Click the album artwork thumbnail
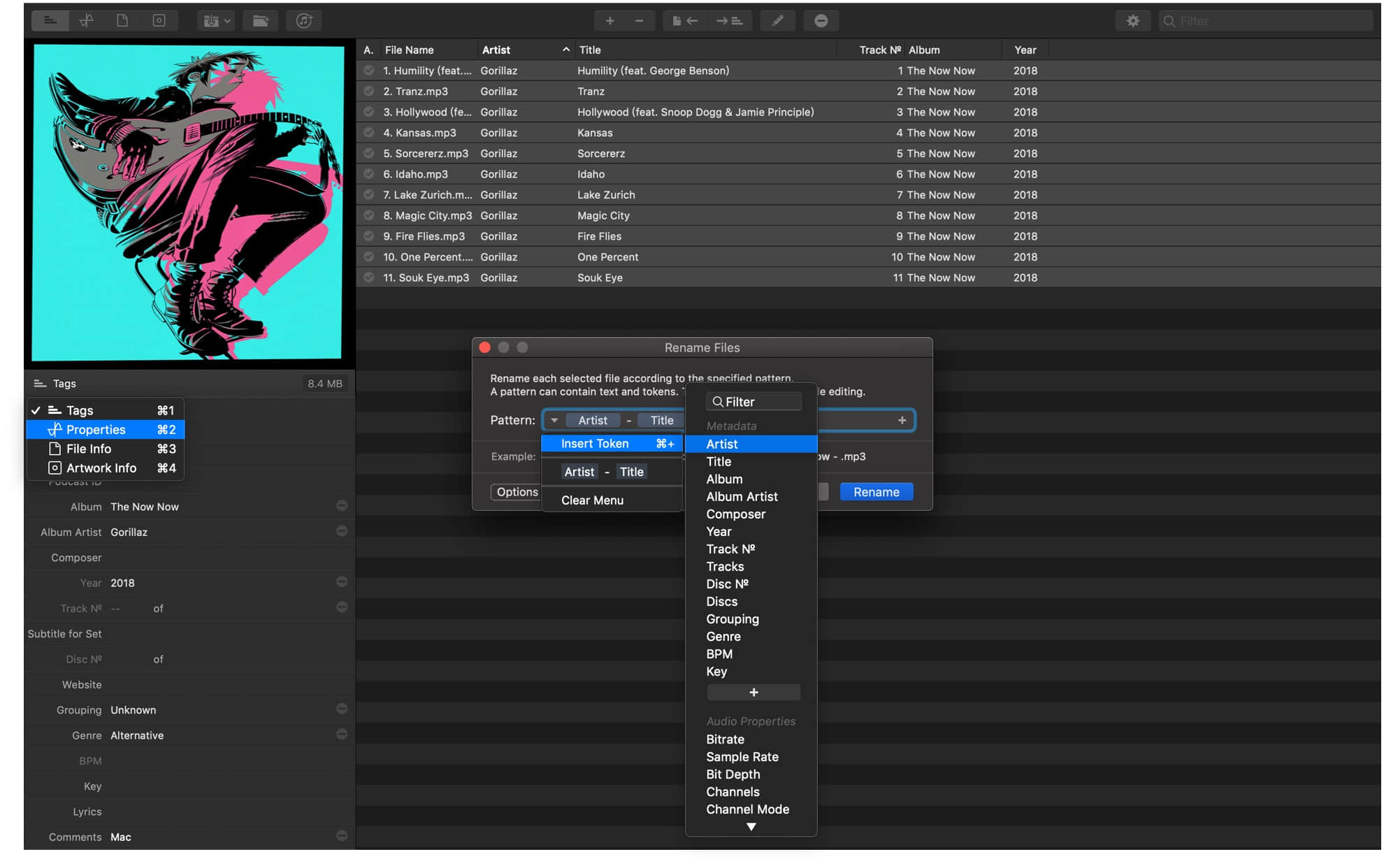The width and height of the screenshot is (1384, 868). click(x=188, y=203)
